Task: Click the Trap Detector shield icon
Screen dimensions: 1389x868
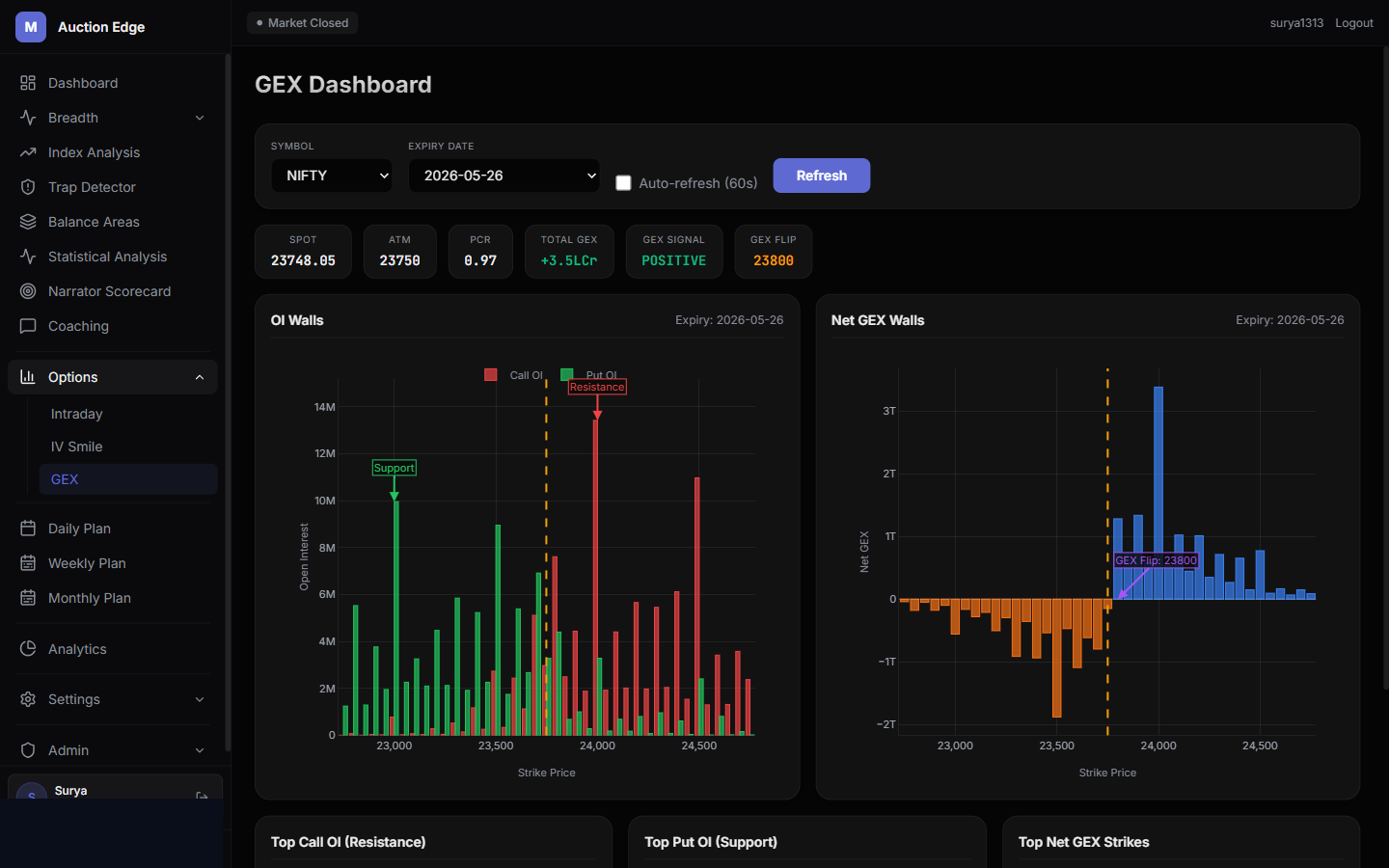Action: 28,187
